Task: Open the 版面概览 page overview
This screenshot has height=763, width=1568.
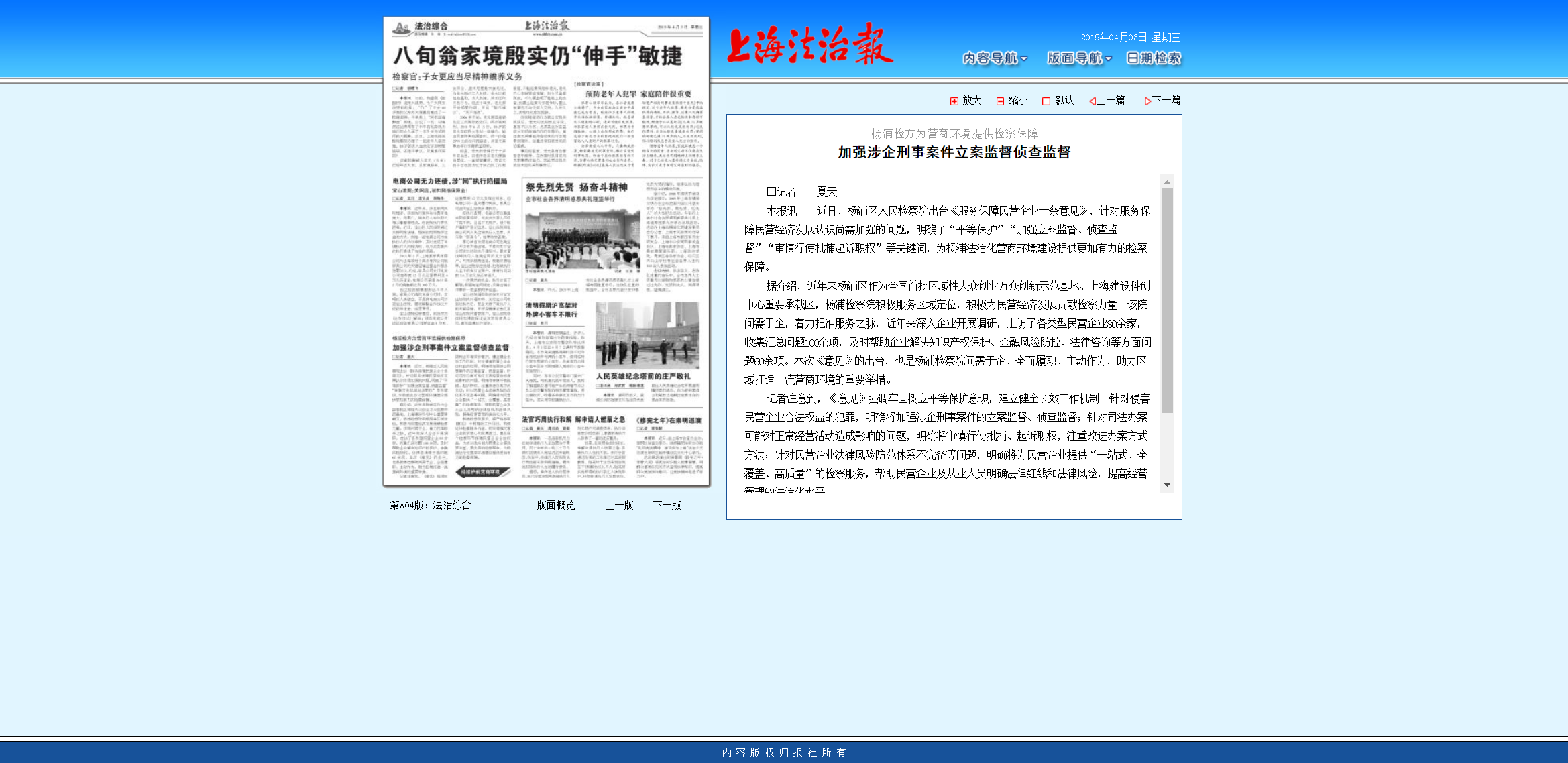Action: tap(555, 505)
